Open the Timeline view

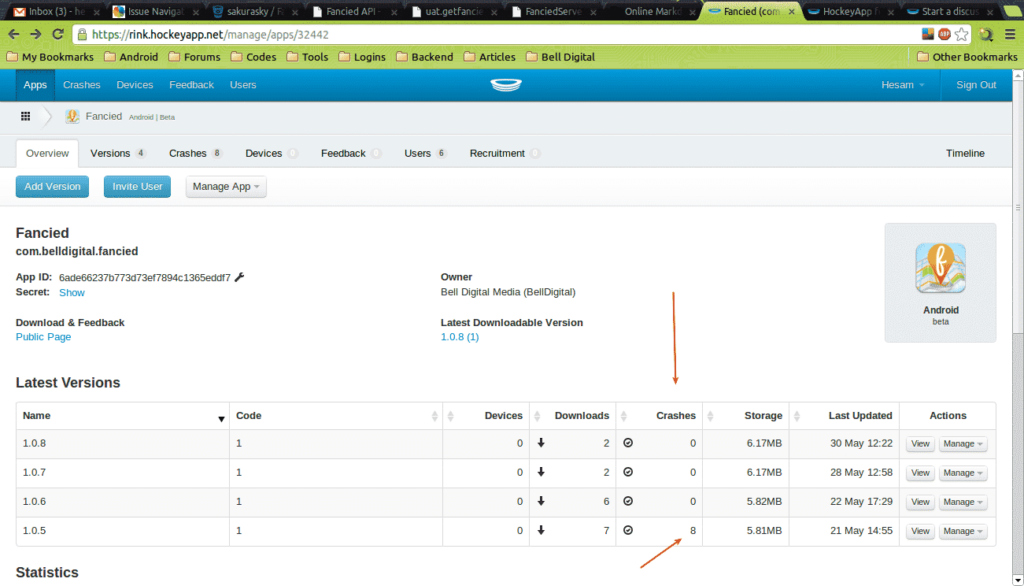[965, 153]
